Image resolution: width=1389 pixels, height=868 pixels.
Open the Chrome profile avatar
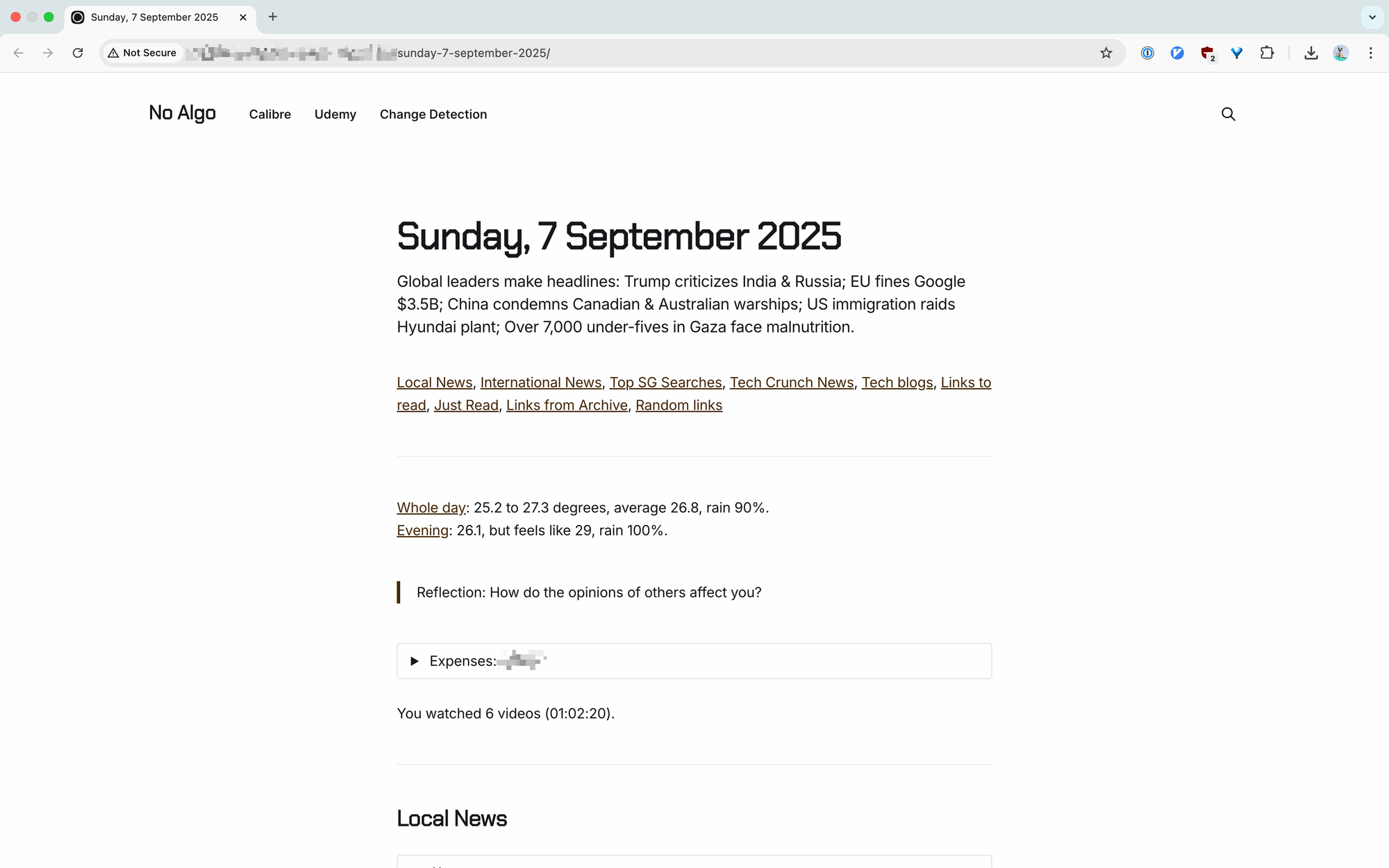click(x=1340, y=53)
